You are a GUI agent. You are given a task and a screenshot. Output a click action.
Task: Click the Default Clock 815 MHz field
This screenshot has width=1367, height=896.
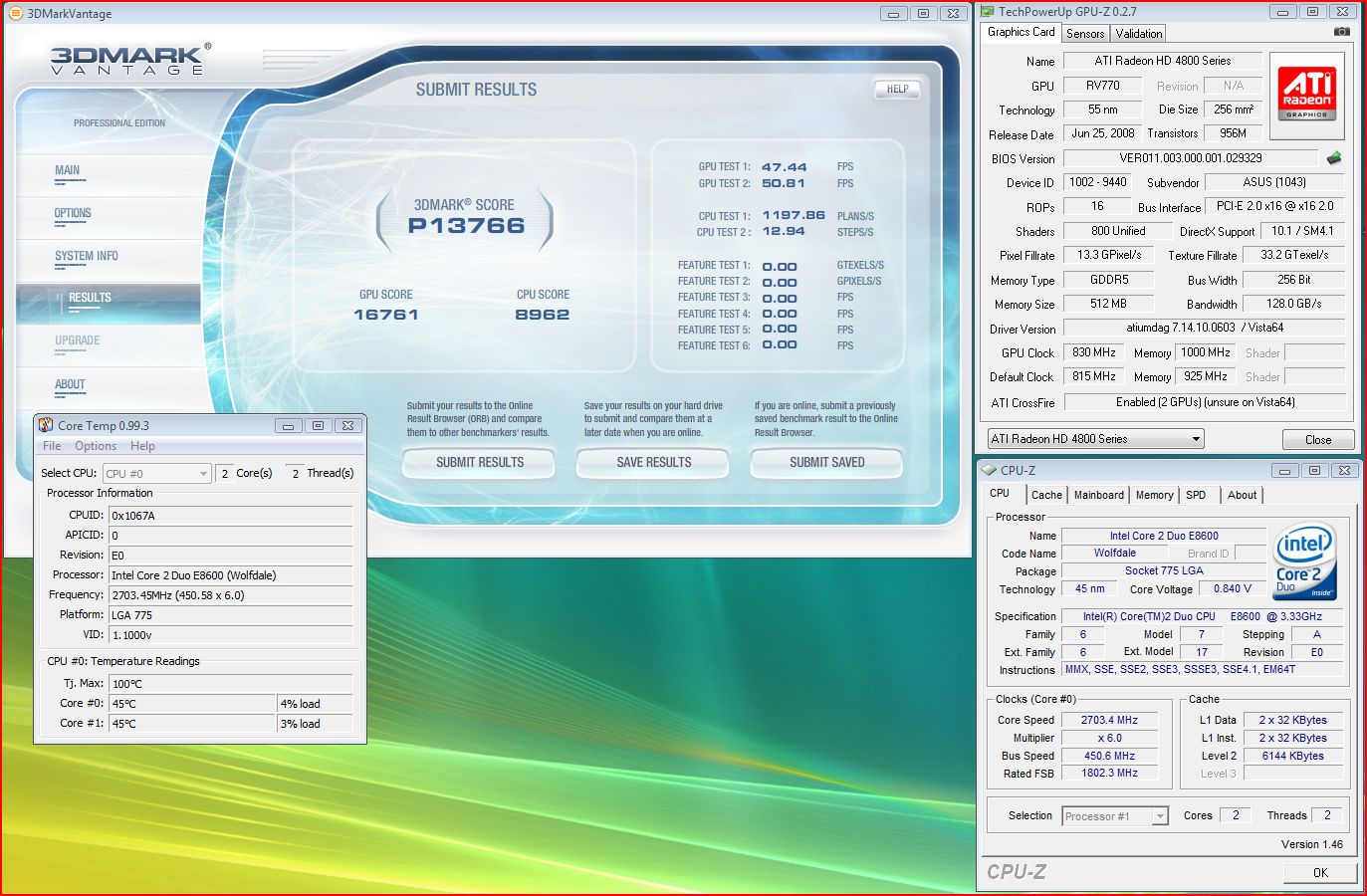pos(1094,376)
